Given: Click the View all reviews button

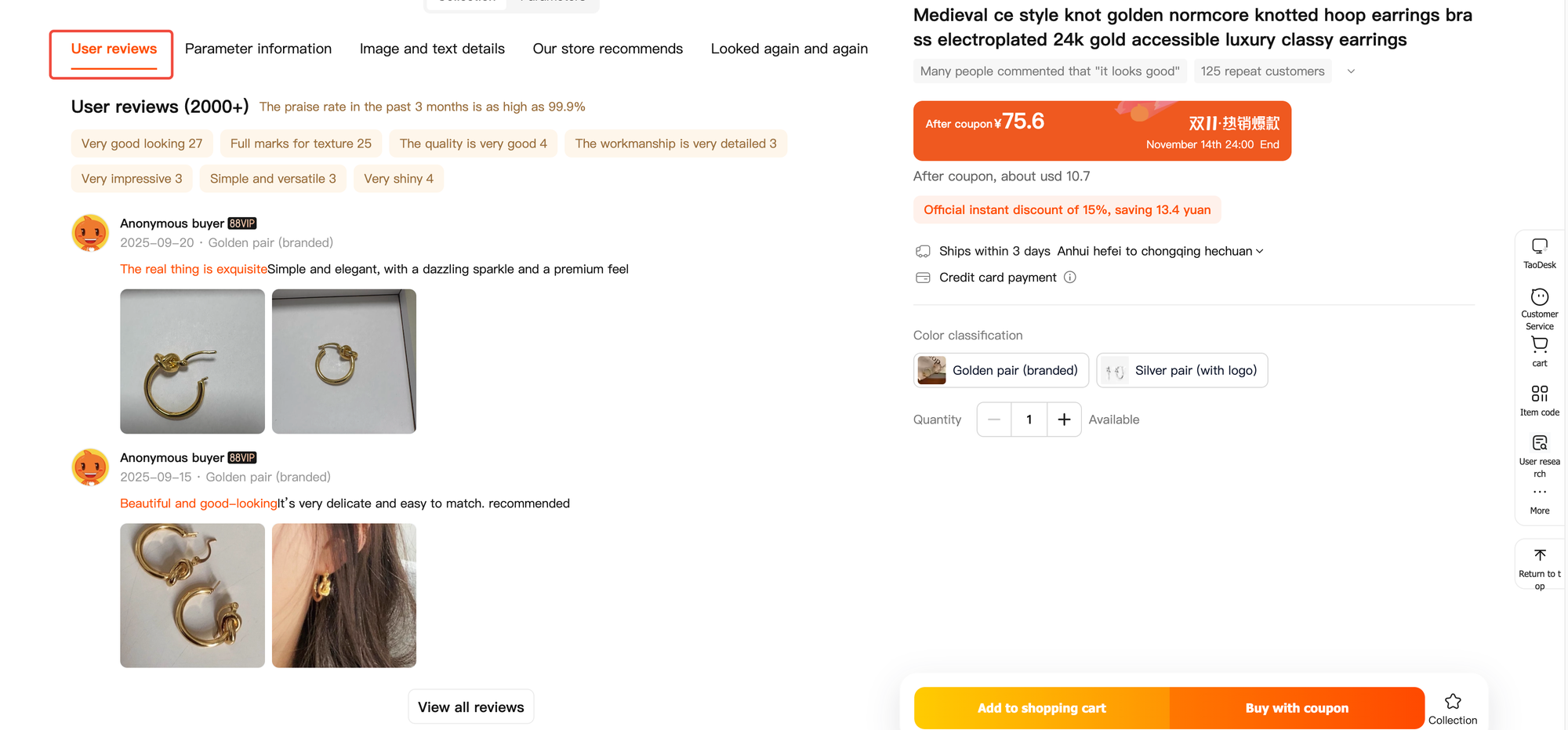Looking at the screenshot, I should click(x=470, y=707).
